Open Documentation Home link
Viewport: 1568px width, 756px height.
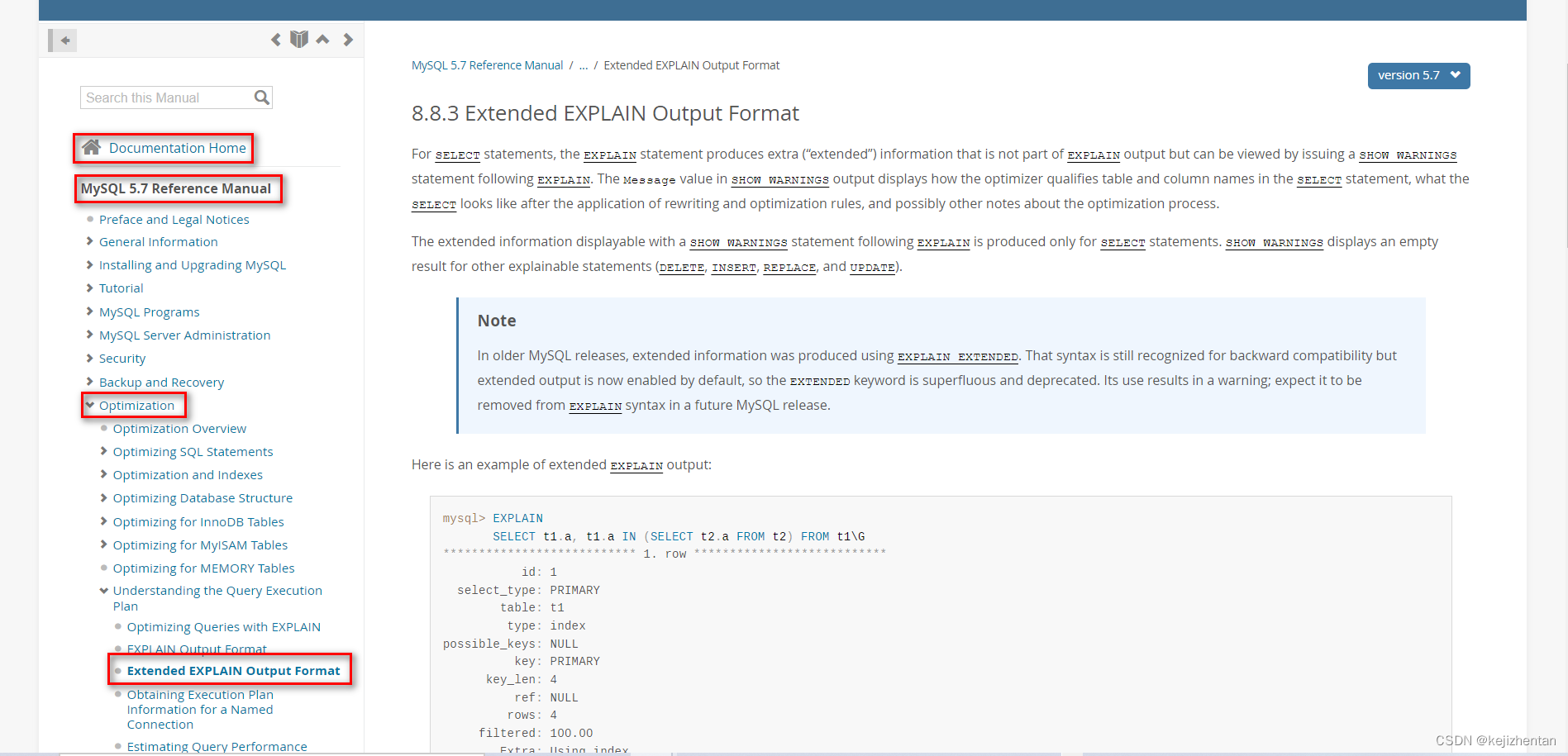click(x=178, y=148)
